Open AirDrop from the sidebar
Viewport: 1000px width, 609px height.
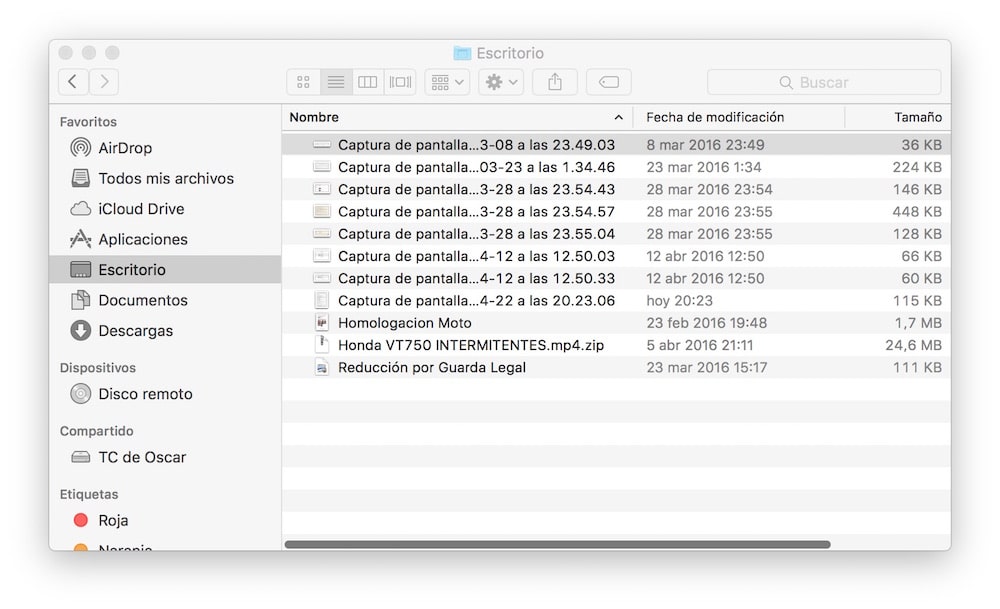(125, 148)
